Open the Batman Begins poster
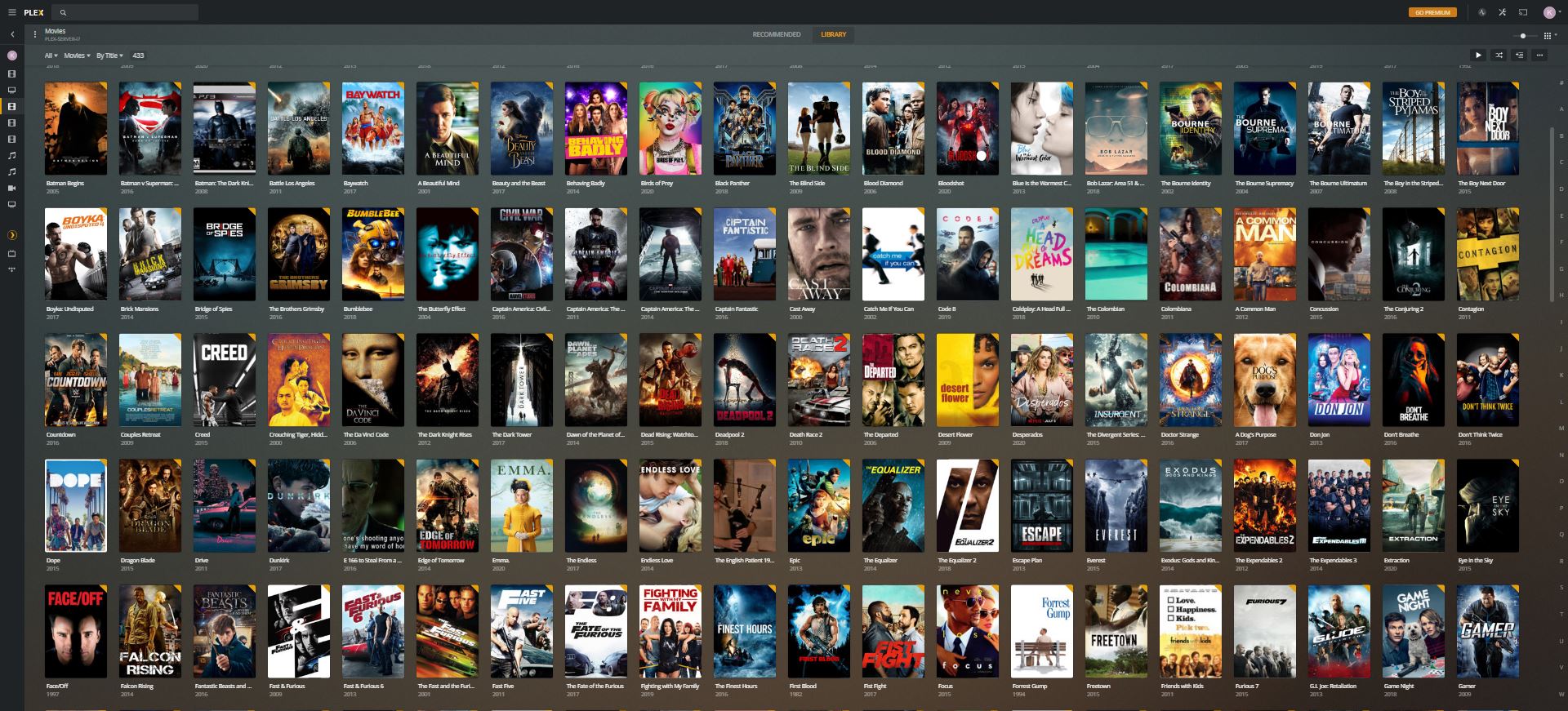This screenshot has width=1568, height=711. (76, 128)
